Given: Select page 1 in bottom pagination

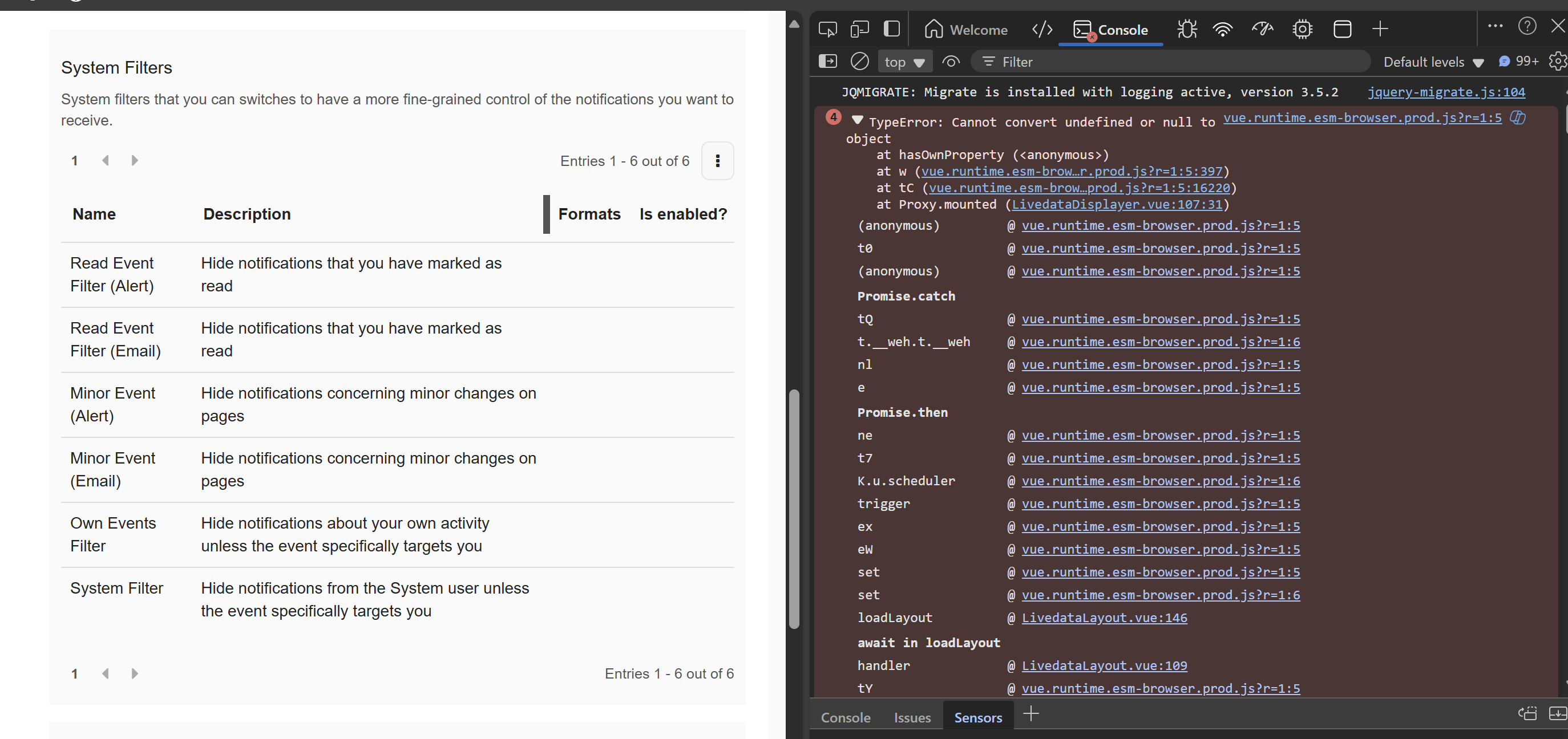Looking at the screenshot, I should coord(74,674).
